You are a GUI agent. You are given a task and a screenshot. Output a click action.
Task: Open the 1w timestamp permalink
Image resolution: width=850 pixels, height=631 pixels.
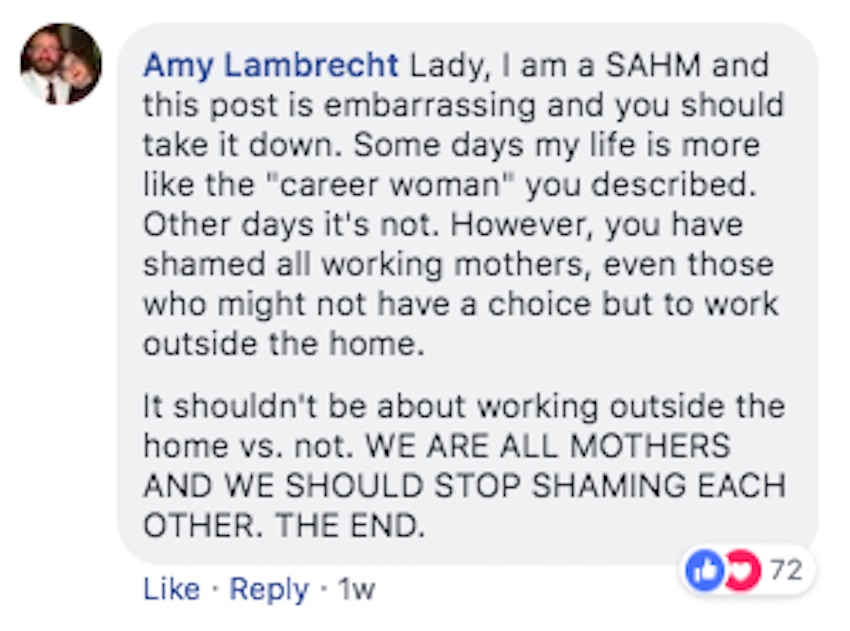click(356, 589)
